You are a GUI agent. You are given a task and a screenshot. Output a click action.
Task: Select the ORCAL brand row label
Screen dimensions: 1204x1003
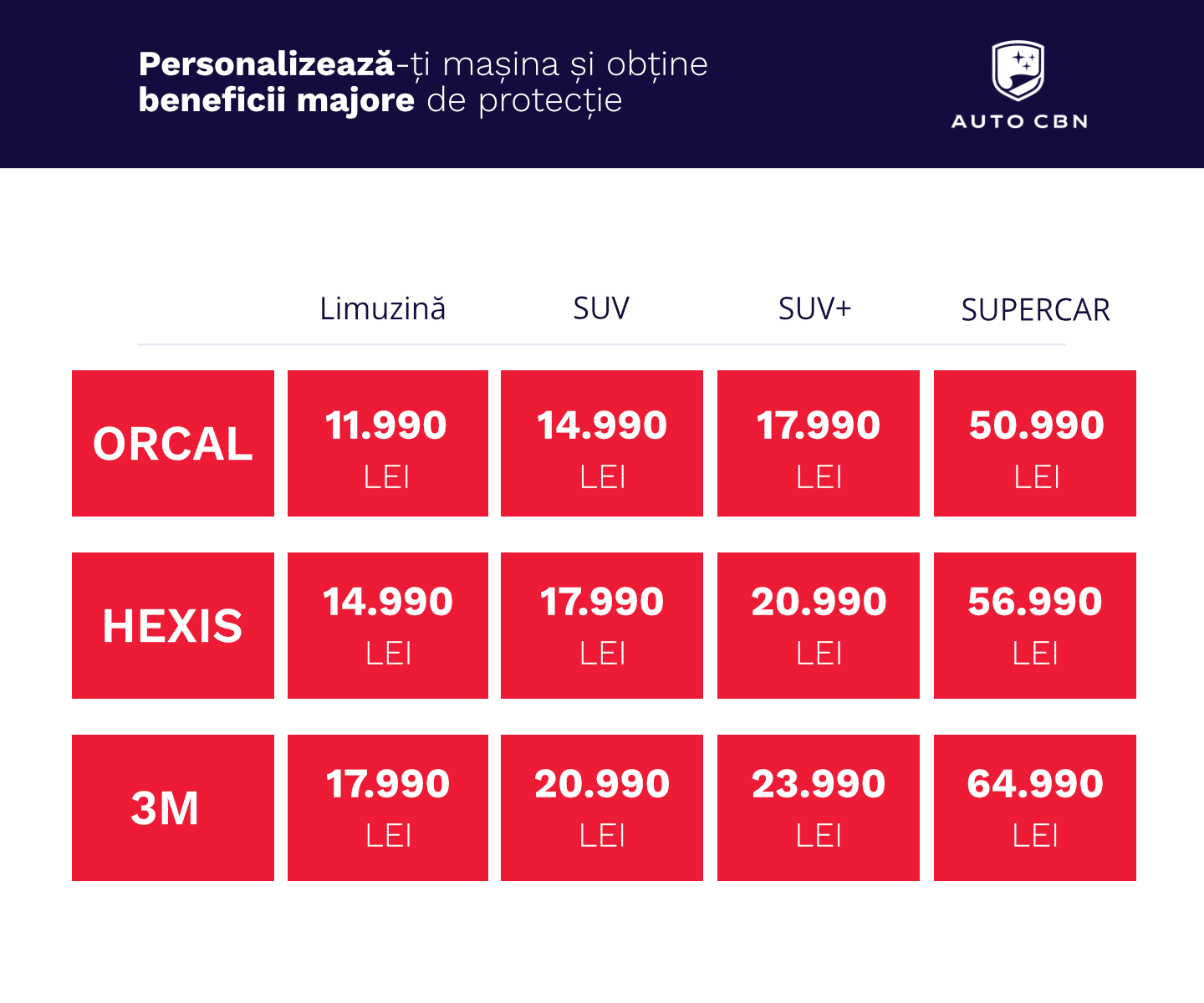pos(173,443)
